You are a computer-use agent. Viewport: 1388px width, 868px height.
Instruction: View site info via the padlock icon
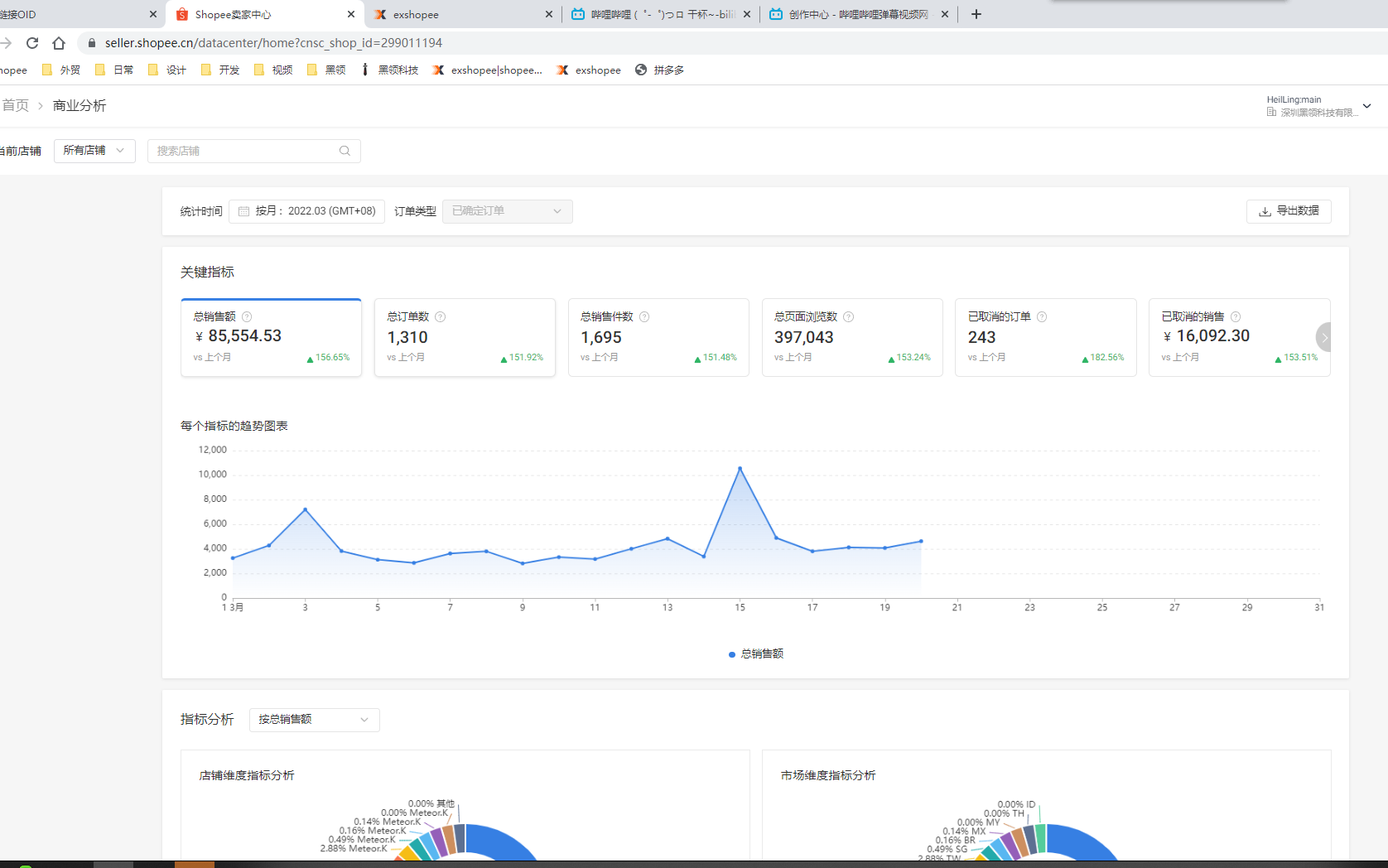92,43
